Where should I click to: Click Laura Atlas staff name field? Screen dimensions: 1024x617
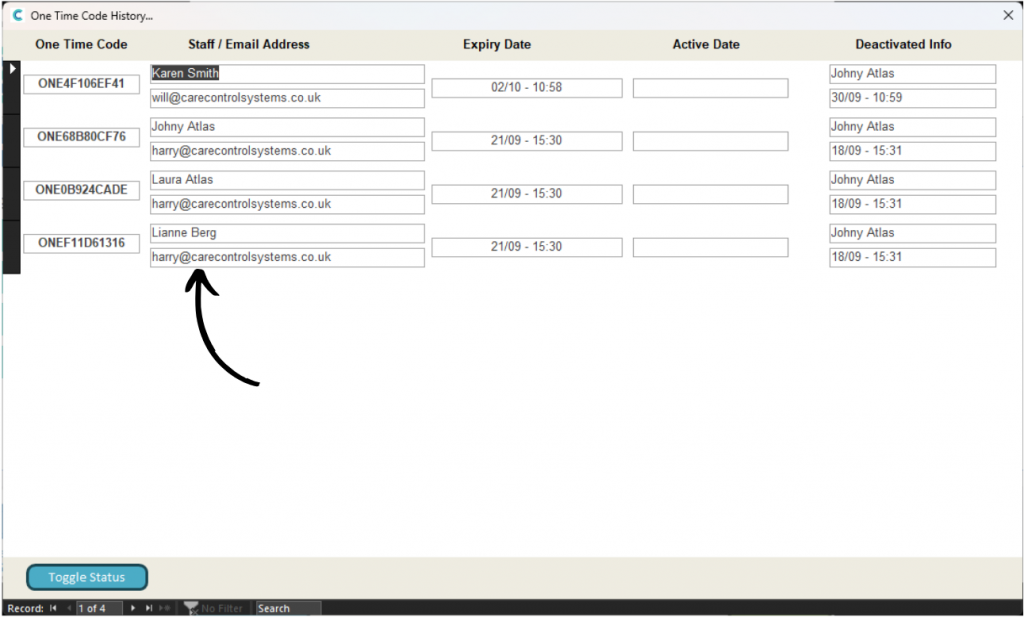pos(287,180)
